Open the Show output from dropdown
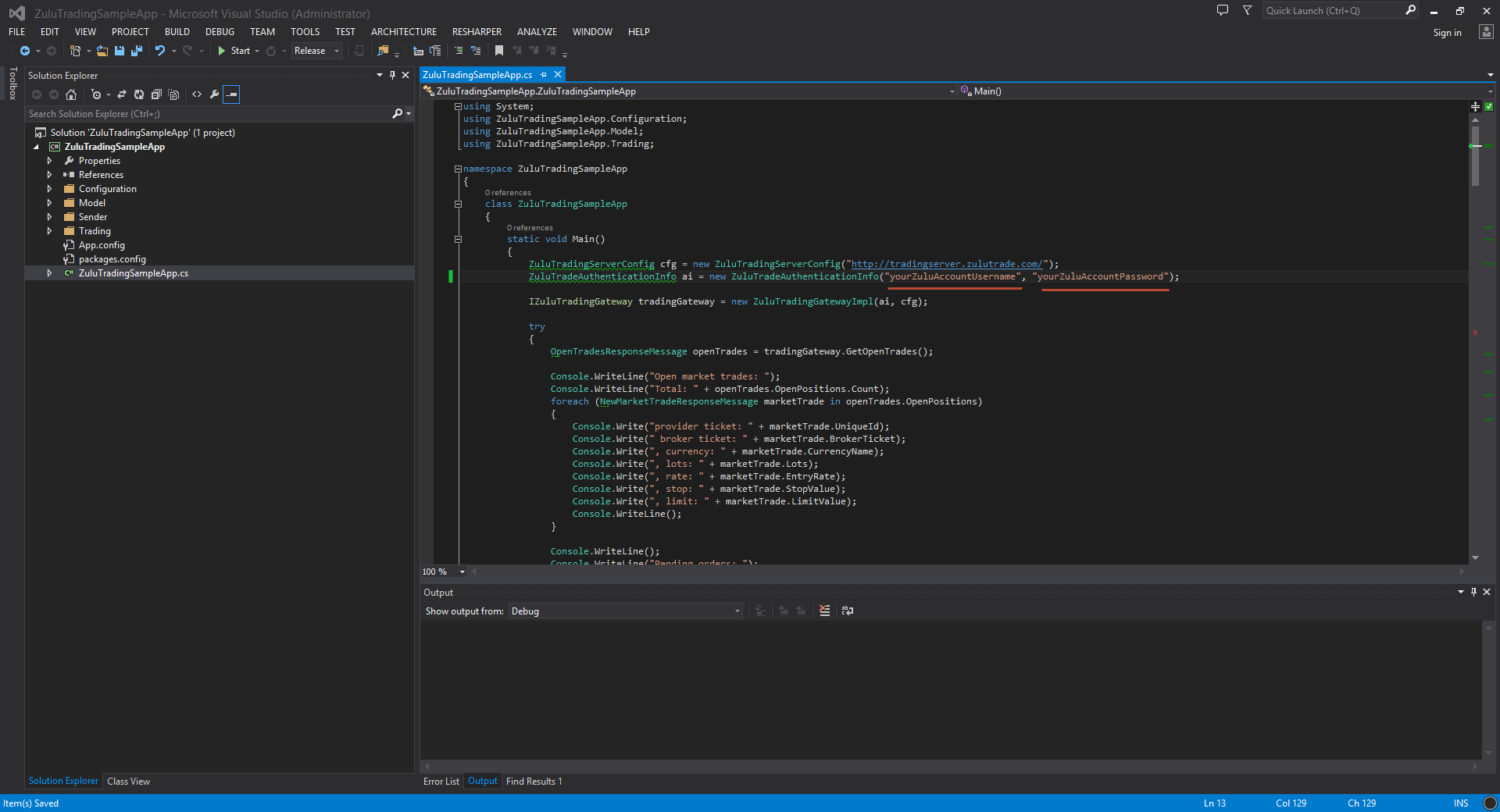 pos(626,611)
